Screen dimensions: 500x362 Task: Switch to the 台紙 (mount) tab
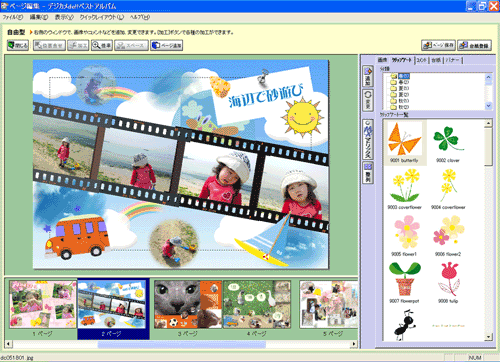[436, 60]
